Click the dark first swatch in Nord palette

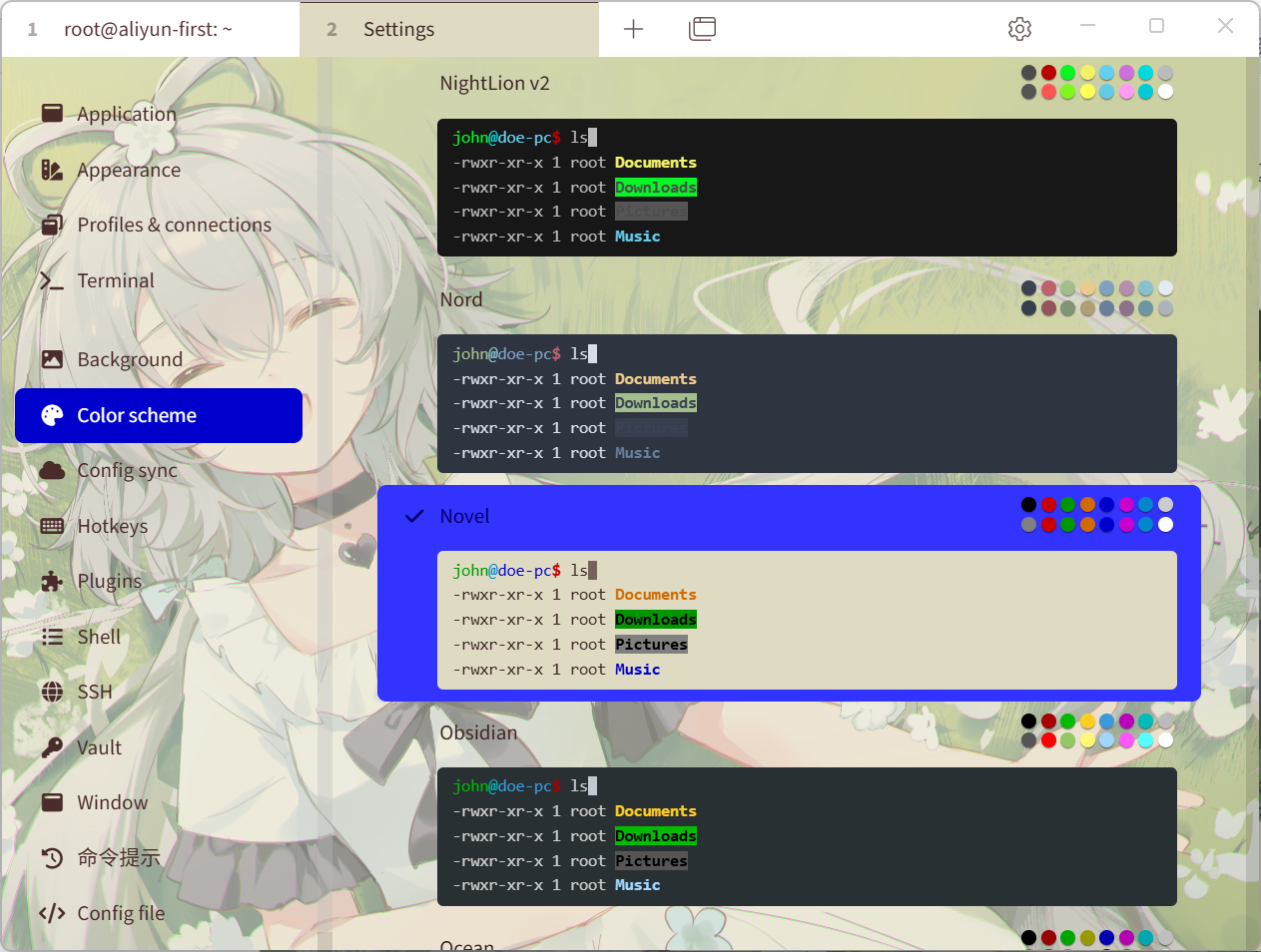point(1029,288)
